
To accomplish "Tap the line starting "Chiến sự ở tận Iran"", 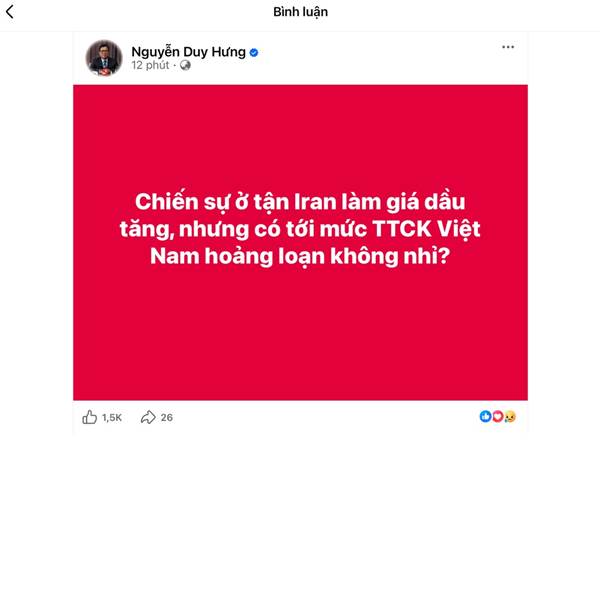I will (x=300, y=202).
